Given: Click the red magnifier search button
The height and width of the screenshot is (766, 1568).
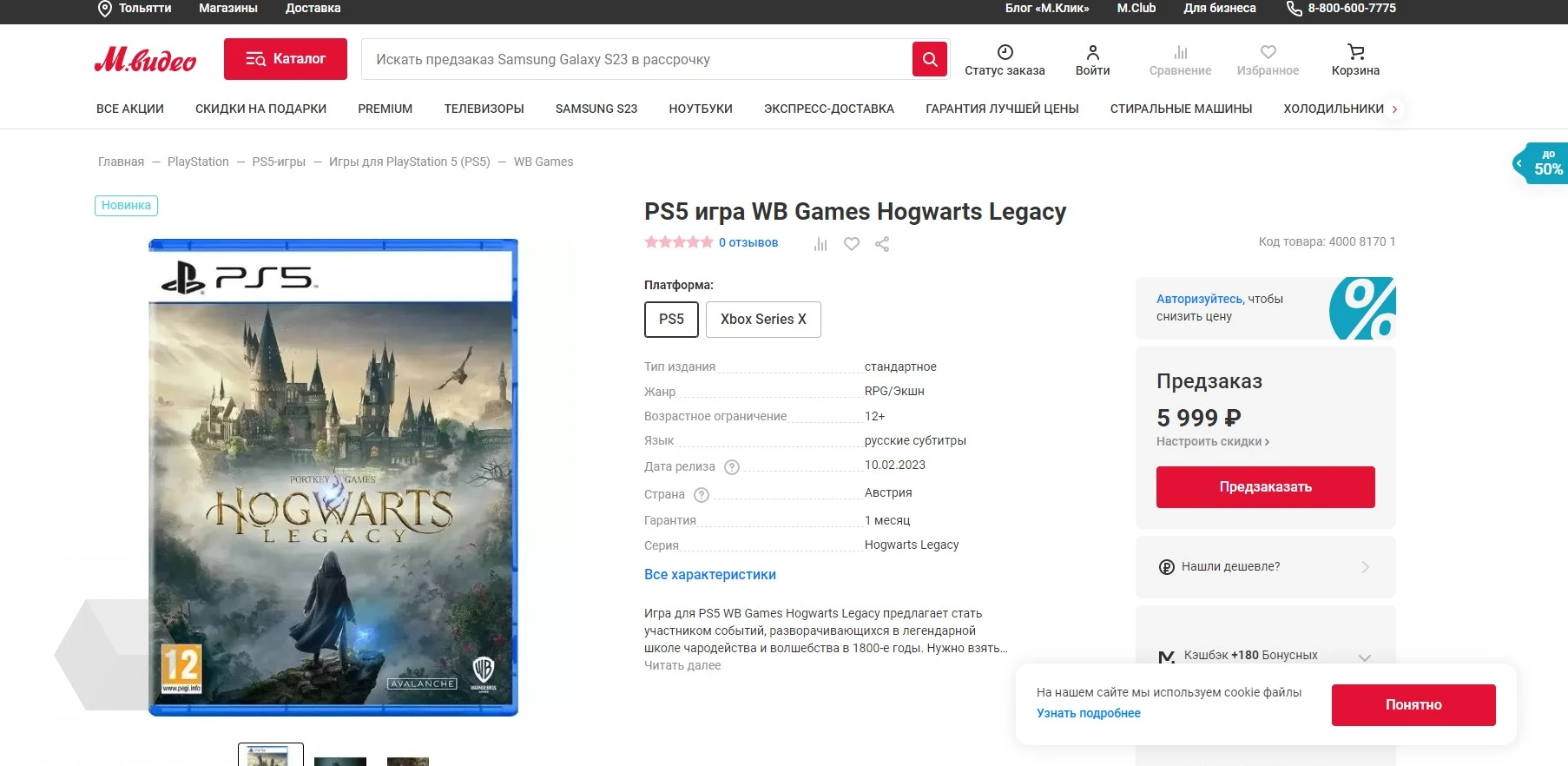Looking at the screenshot, I should [x=930, y=59].
